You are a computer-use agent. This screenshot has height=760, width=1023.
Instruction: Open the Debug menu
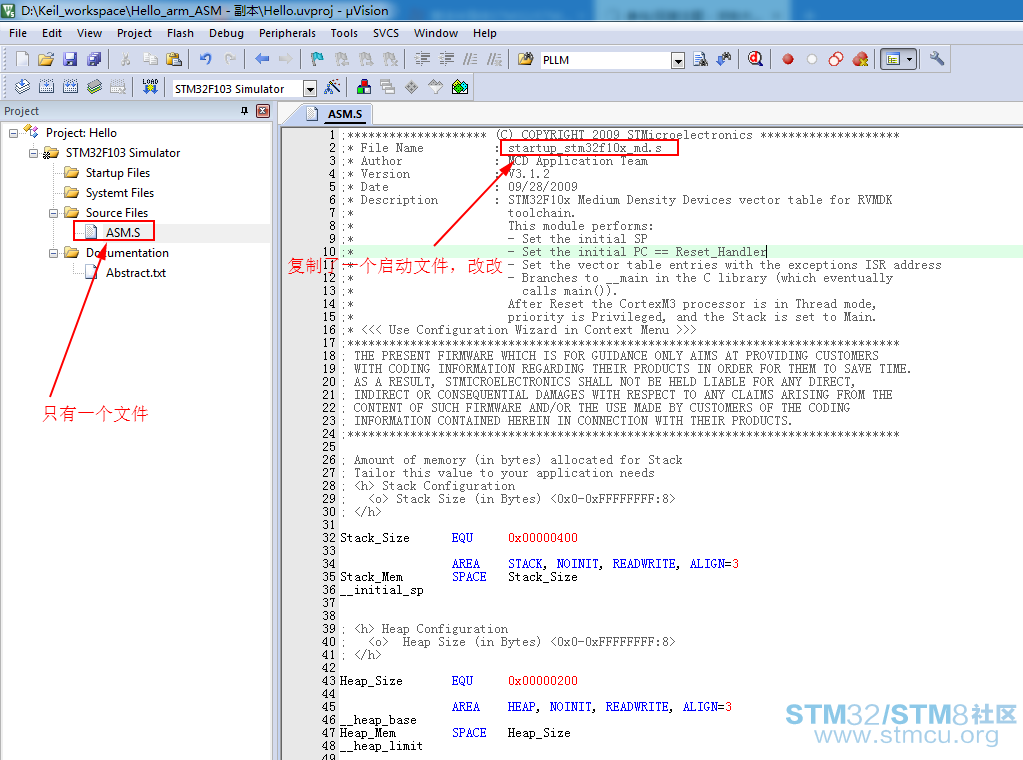(226, 33)
